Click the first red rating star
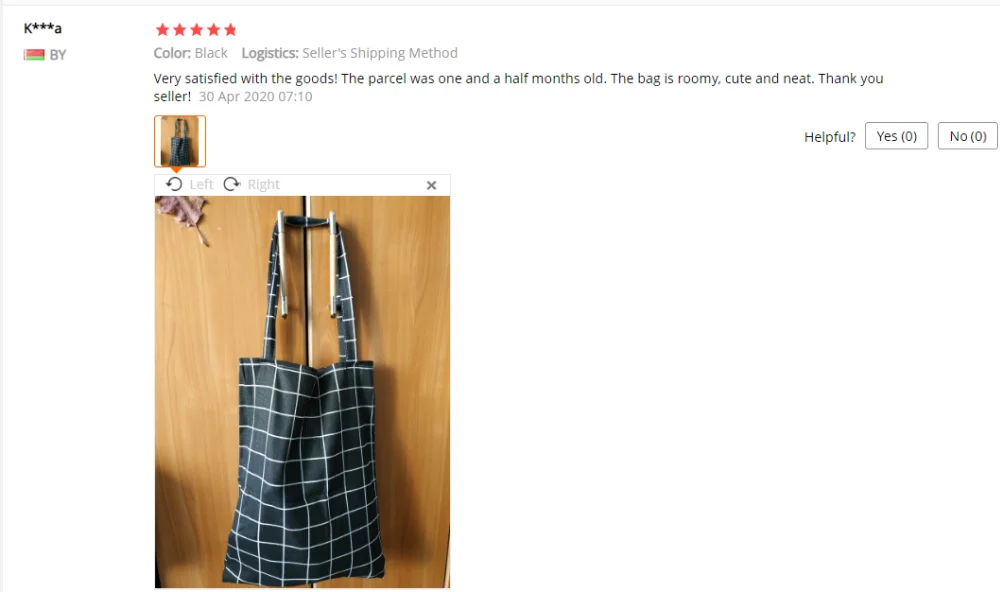Viewport: 1000px width, 592px height. click(x=163, y=29)
